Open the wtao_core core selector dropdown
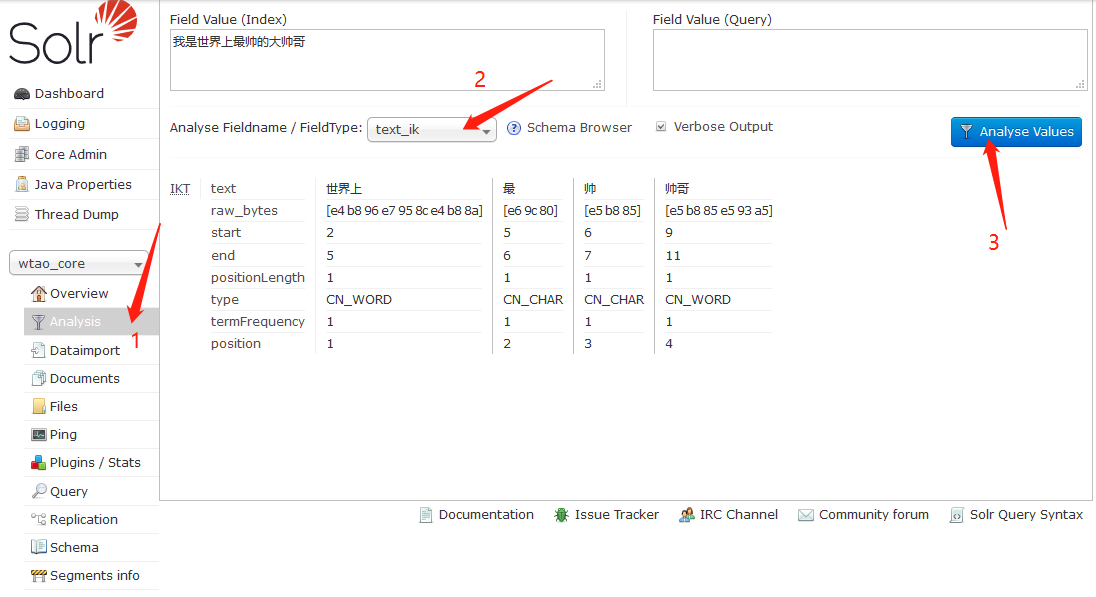The image size is (1096, 597). [x=79, y=263]
